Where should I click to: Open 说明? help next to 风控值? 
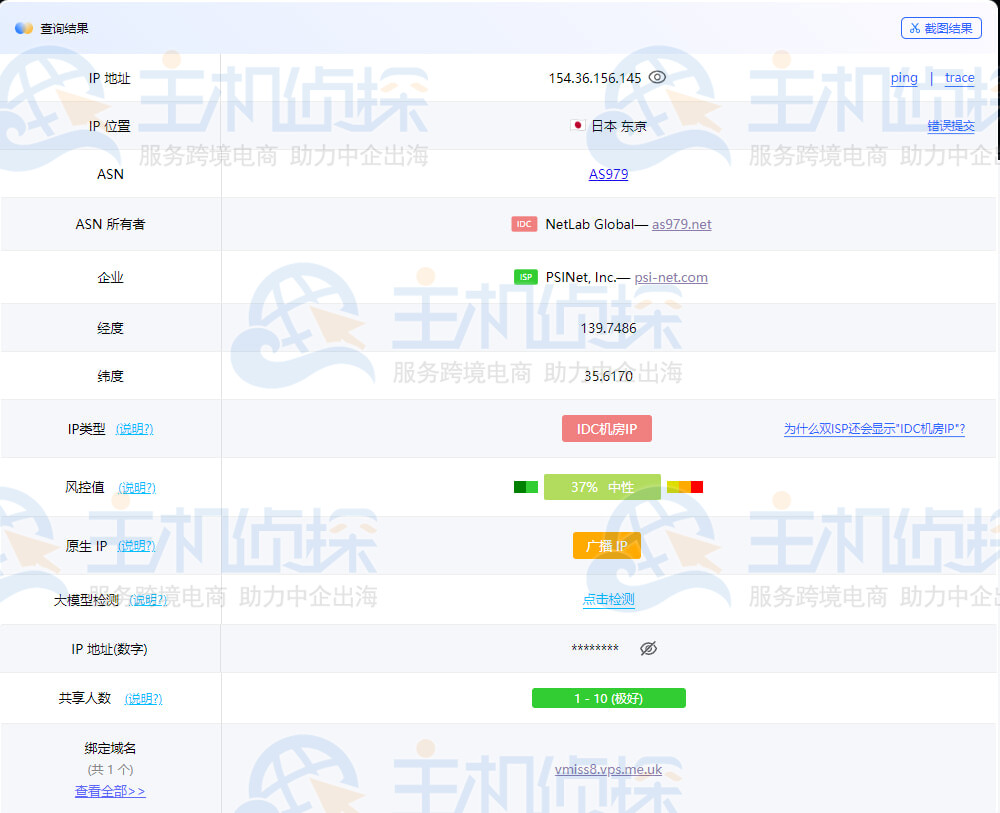(x=137, y=487)
